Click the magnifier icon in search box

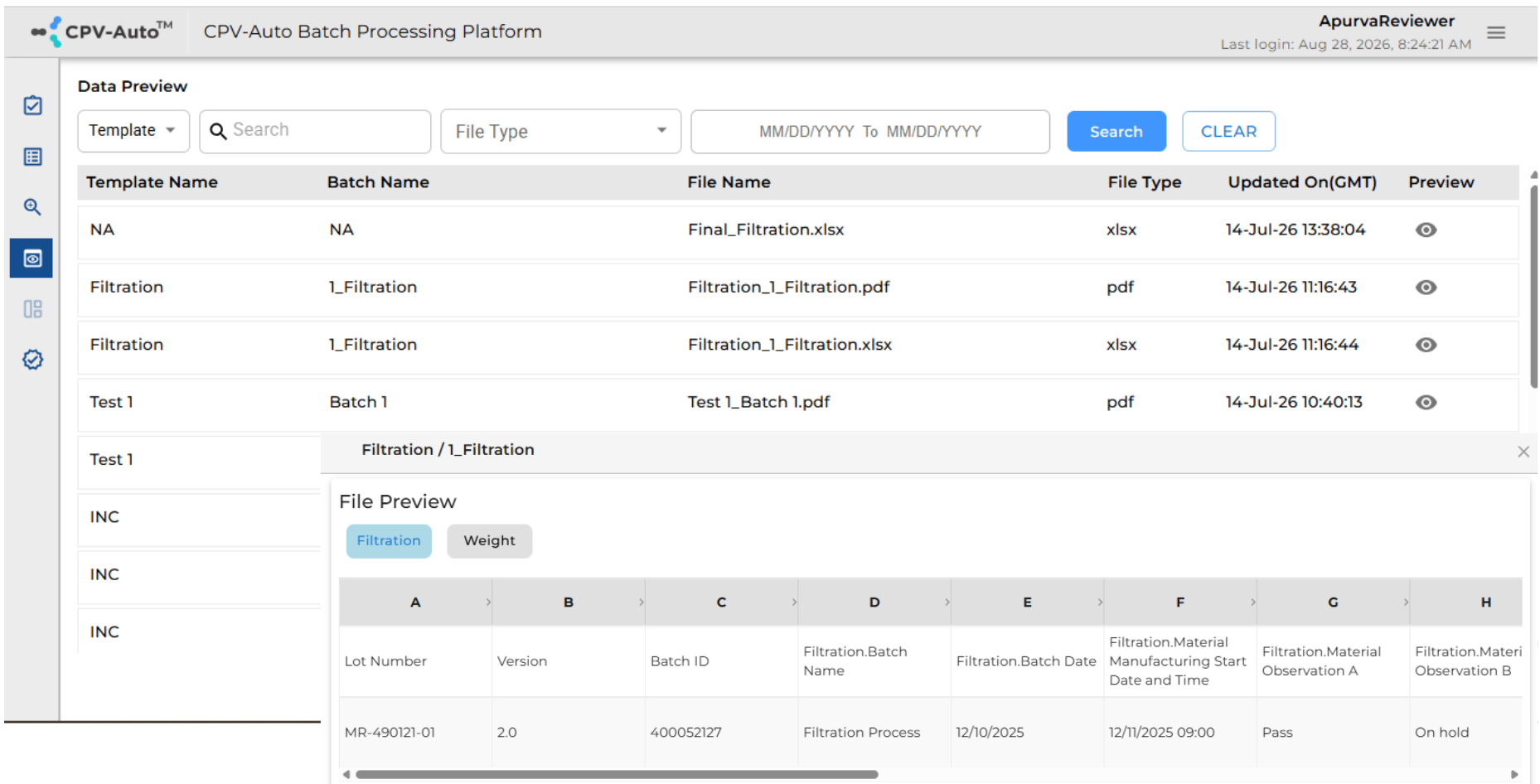point(218,131)
